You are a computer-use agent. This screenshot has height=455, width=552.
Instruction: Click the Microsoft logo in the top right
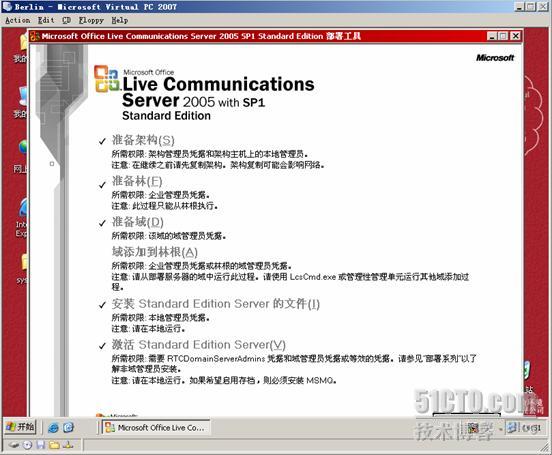(495, 58)
